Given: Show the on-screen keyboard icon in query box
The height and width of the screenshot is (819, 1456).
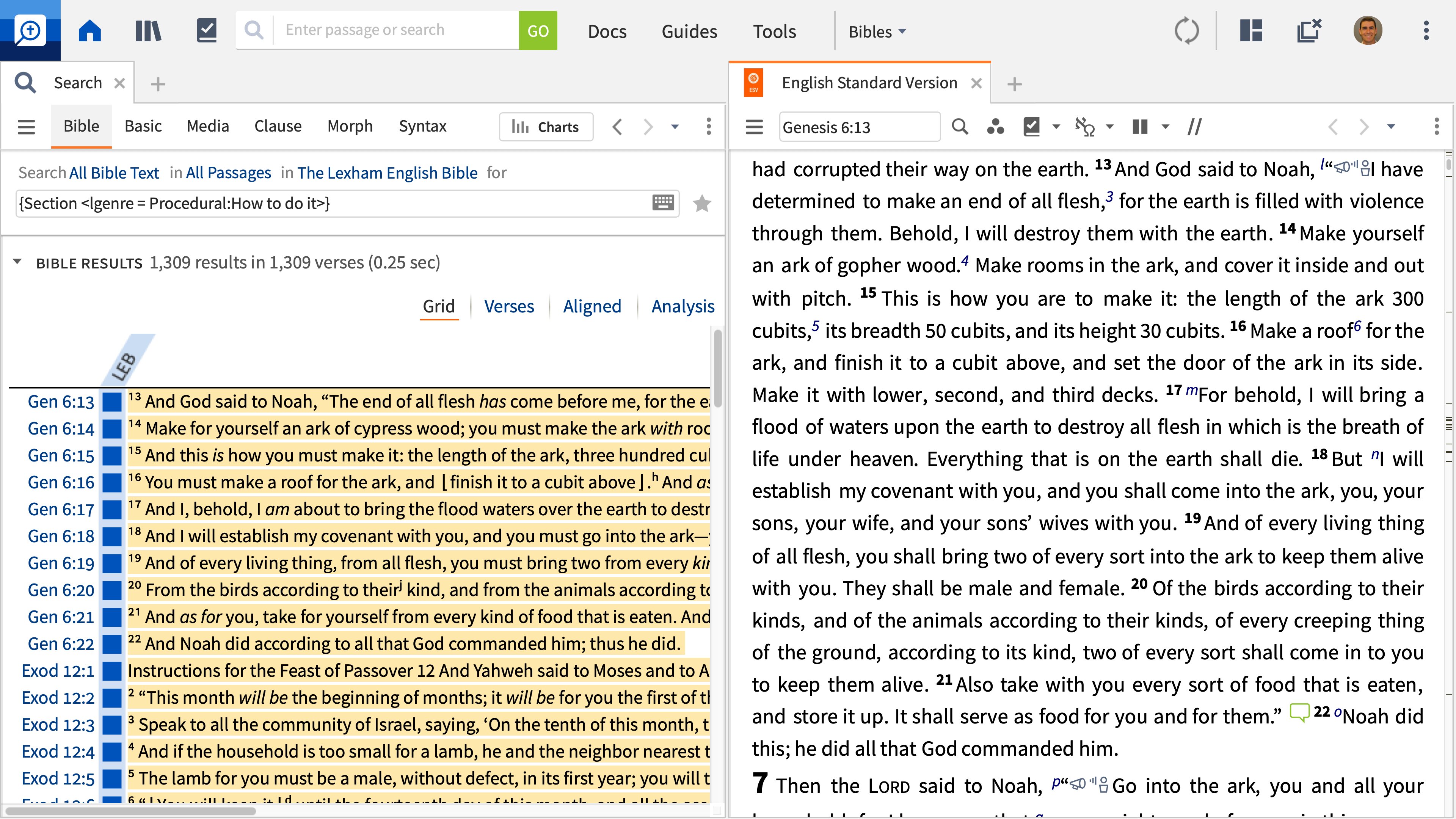Looking at the screenshot, I should coord(663,203).
